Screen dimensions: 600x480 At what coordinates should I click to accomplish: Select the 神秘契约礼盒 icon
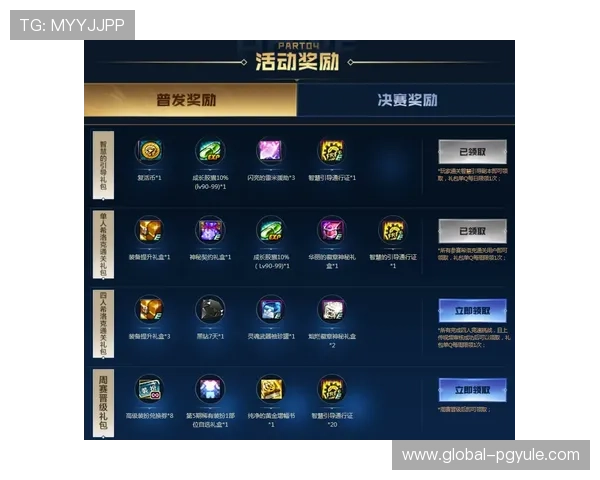pos(210,230)
